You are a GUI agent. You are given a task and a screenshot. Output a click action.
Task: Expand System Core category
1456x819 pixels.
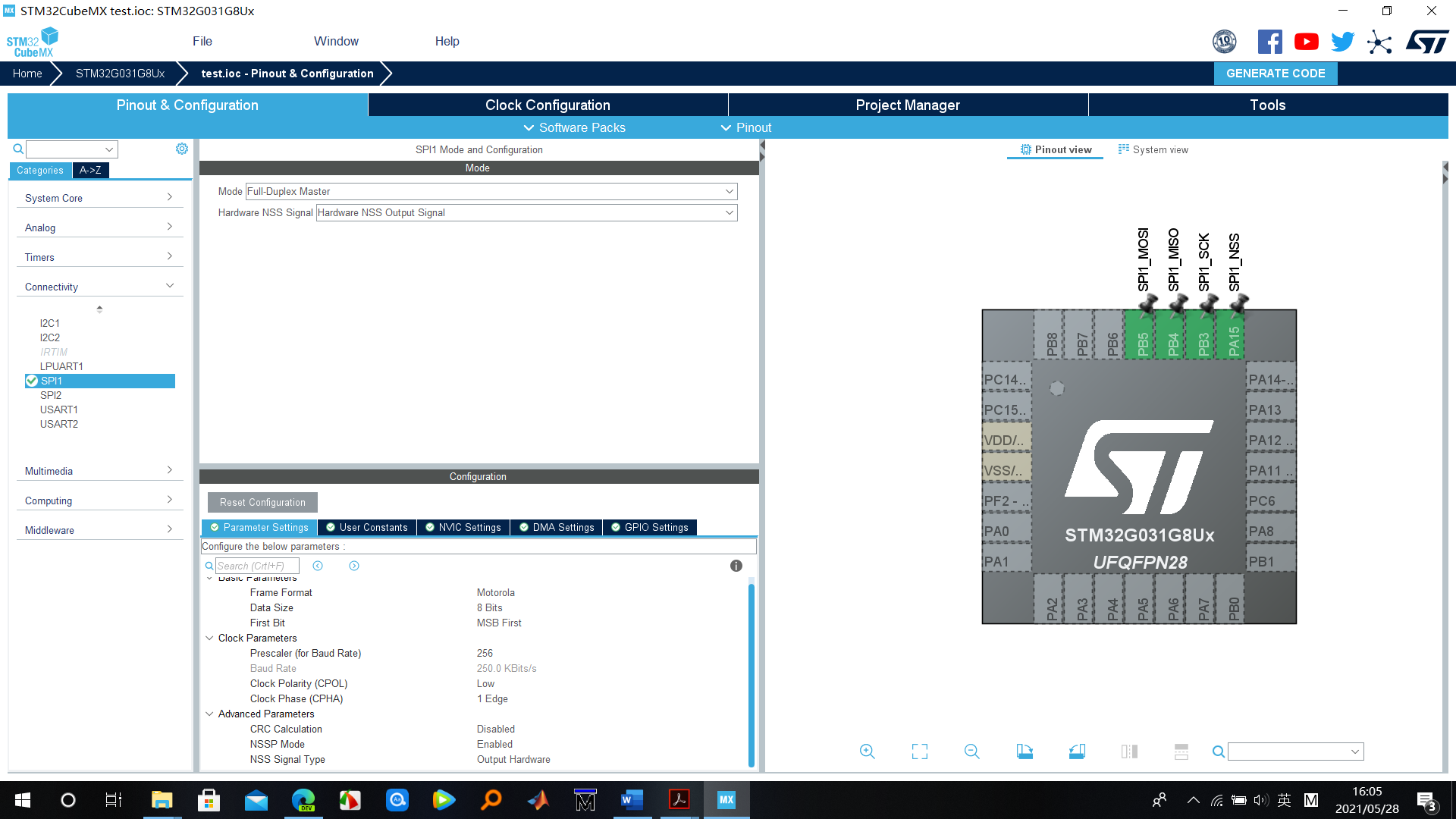click(x=99, y=198)
